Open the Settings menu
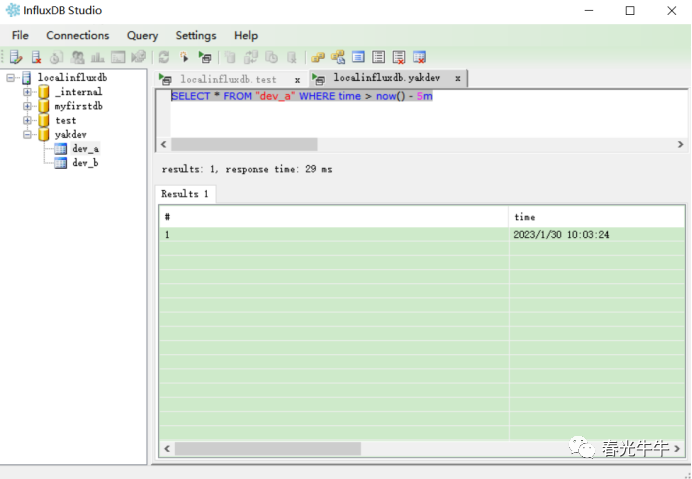The height and width of the screenshot is (479, 692). [x=196, y=36]
